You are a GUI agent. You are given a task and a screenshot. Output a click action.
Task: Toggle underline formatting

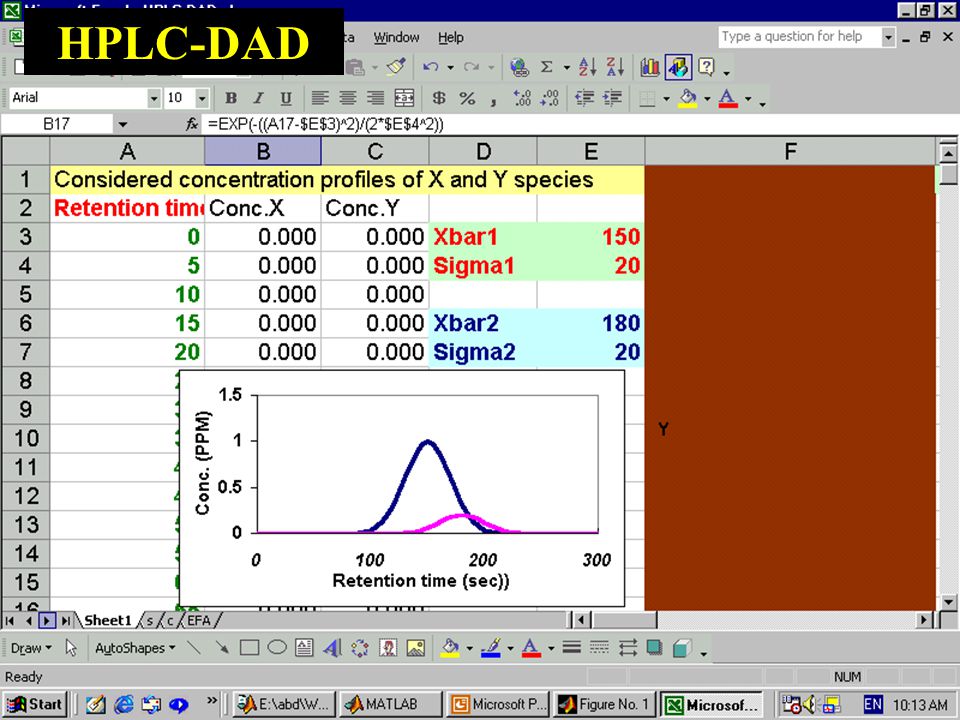[285, 98]
